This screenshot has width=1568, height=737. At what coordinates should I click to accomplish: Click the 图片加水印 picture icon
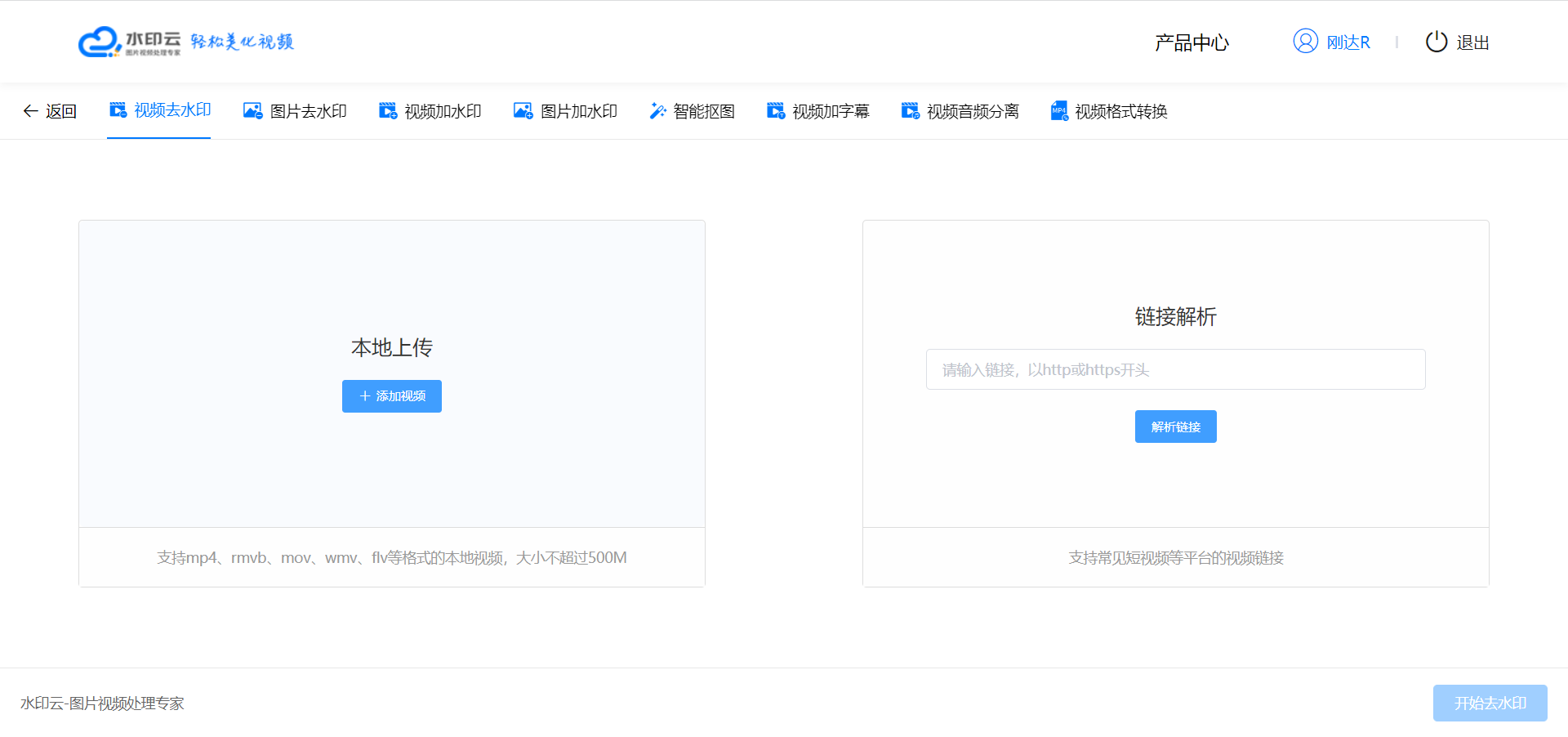[523, 110]
